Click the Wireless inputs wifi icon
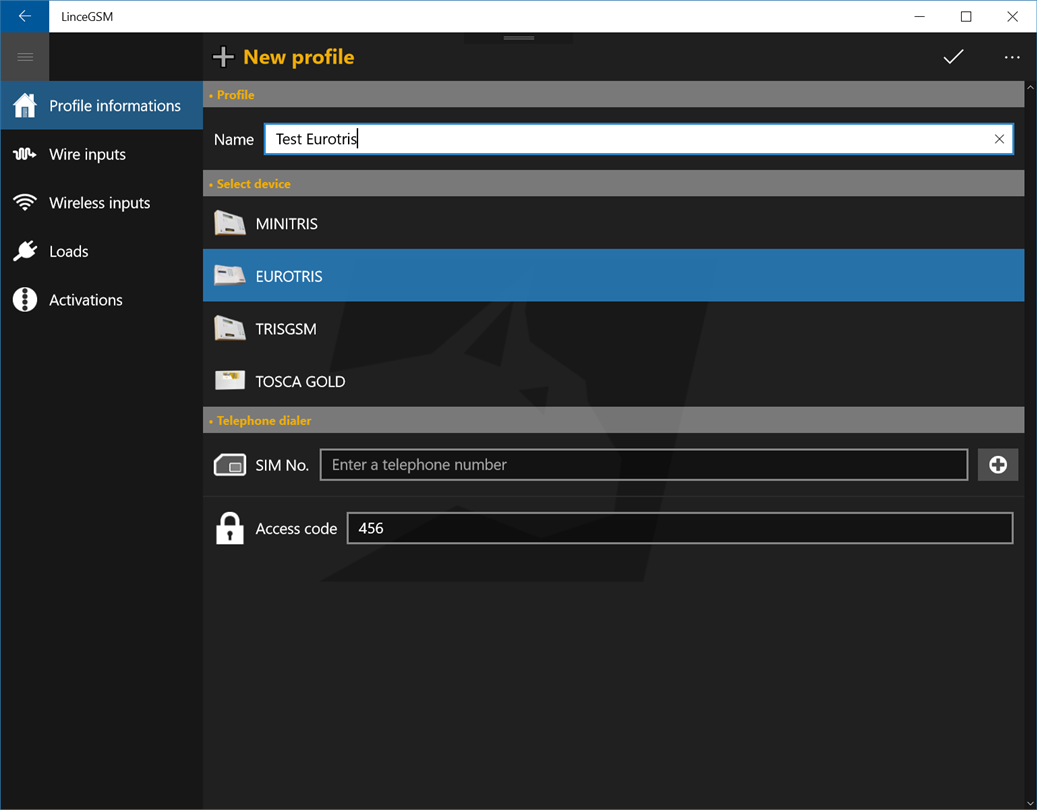Screen dimensions: 1037x810 (x=24, y=202)
